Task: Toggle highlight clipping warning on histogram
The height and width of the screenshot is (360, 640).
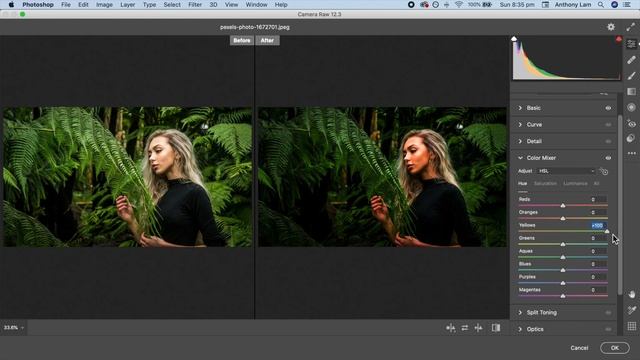Action: click(619, 39)
